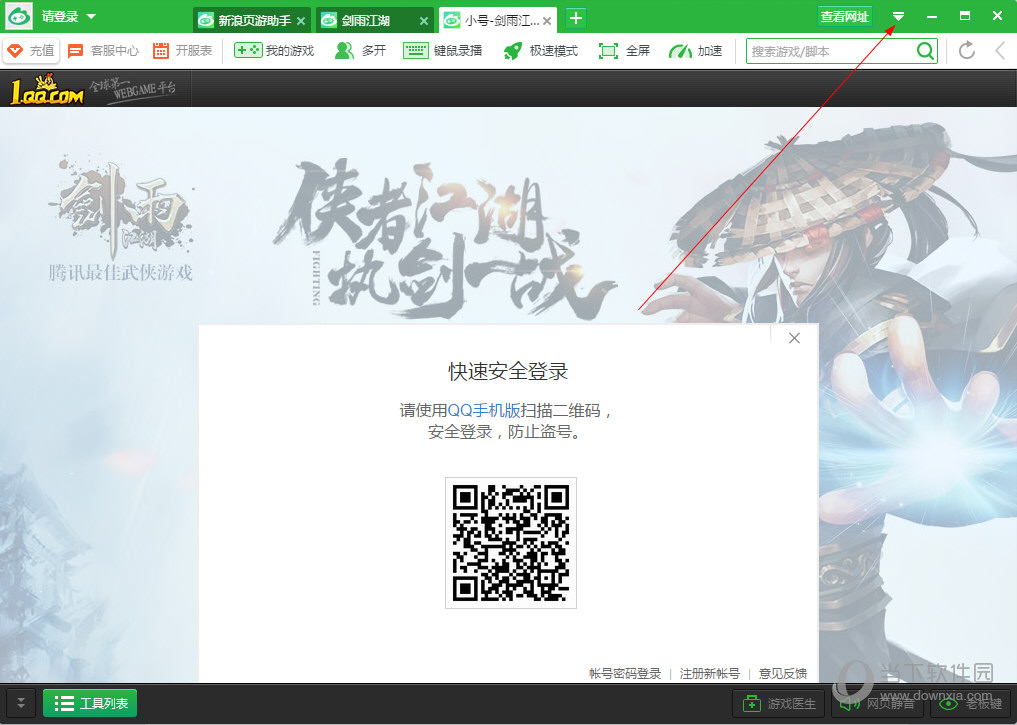
Task: Click the 多开 multi-open icon
Action: coord(358,50)
